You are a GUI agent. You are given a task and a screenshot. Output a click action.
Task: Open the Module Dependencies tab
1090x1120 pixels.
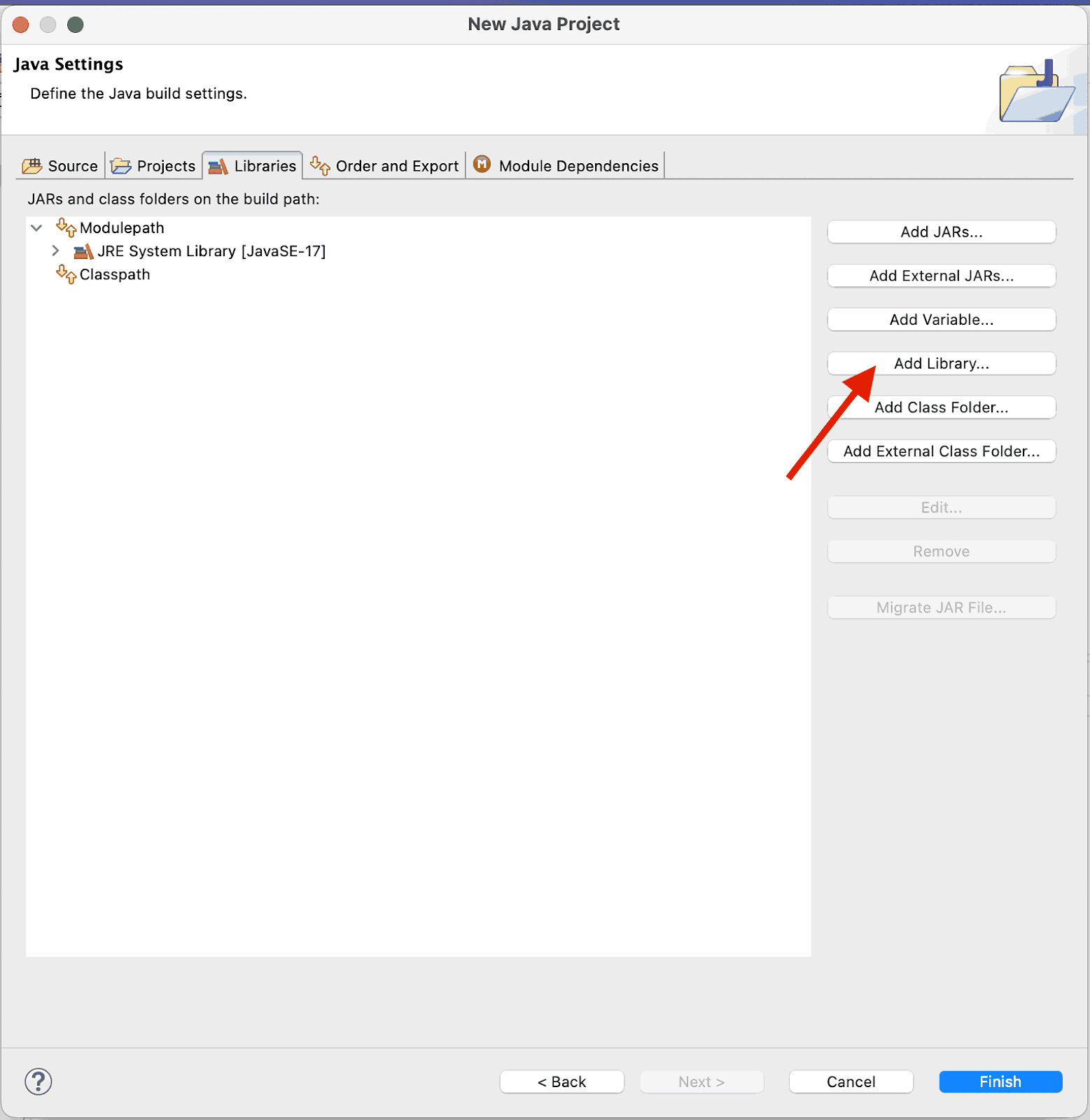pos(566,166)
